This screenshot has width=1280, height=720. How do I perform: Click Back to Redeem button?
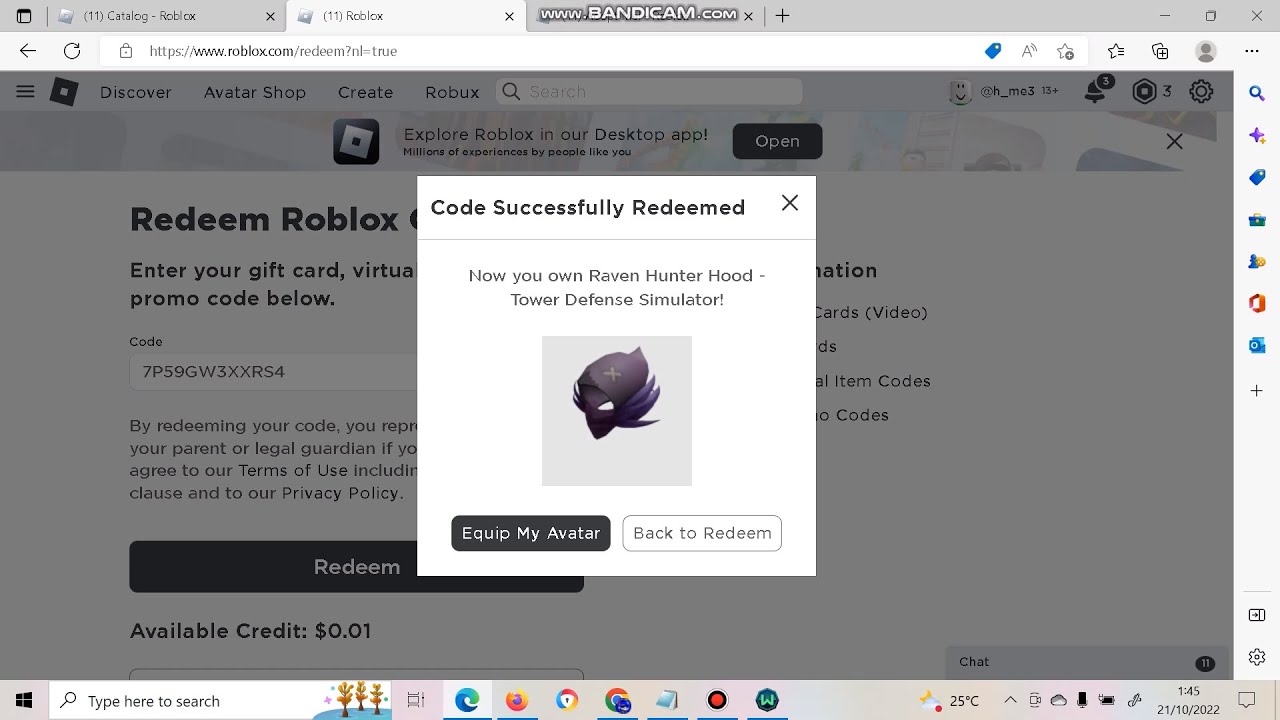point(702,533)
